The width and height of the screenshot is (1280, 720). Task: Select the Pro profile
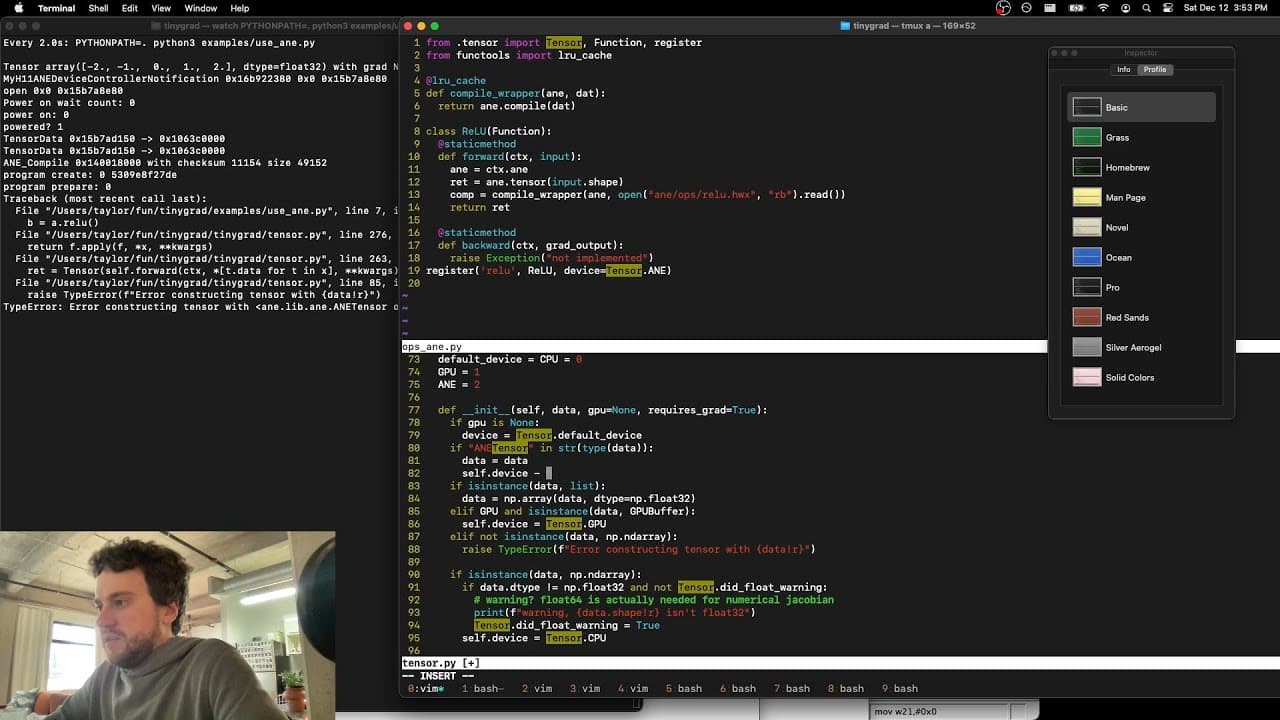1141,287
